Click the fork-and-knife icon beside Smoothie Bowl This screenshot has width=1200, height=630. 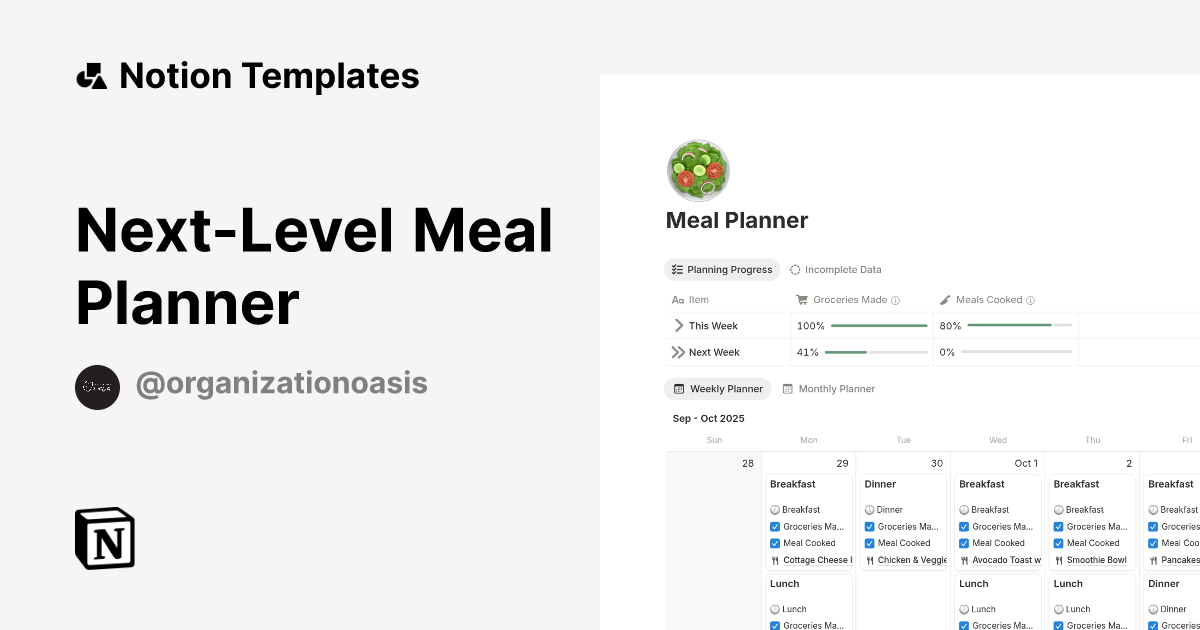(1061, 560)
